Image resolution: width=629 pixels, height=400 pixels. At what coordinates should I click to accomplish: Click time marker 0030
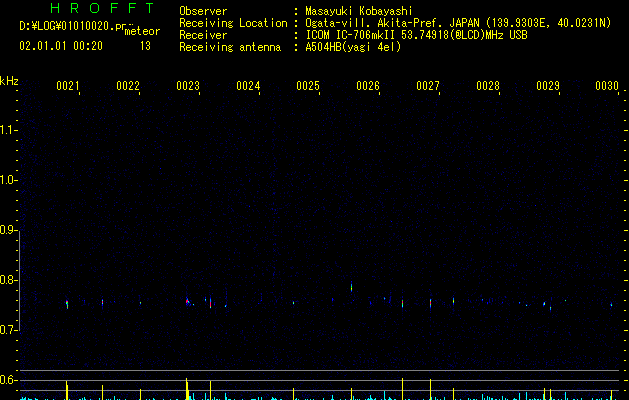click(607, 85)
